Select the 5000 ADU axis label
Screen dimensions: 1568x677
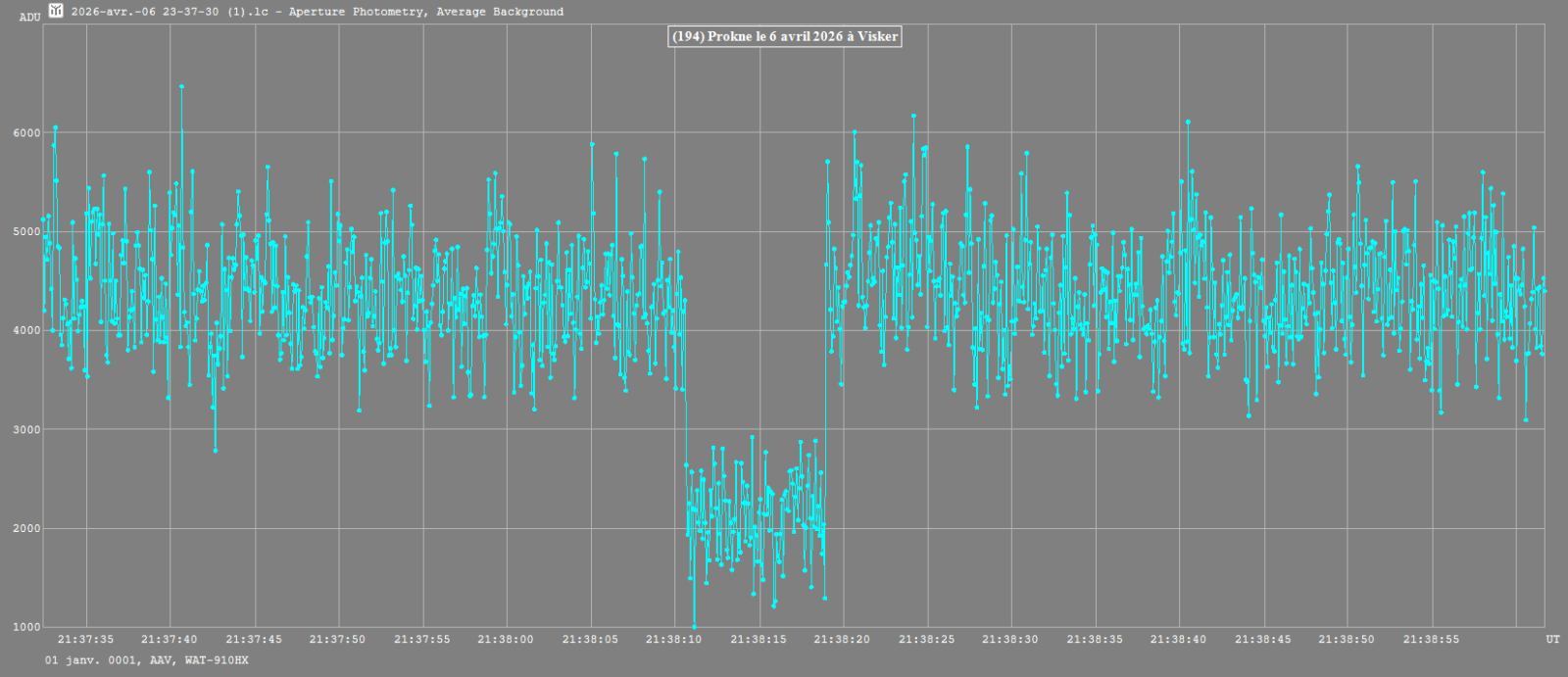(x=27, y=232)
